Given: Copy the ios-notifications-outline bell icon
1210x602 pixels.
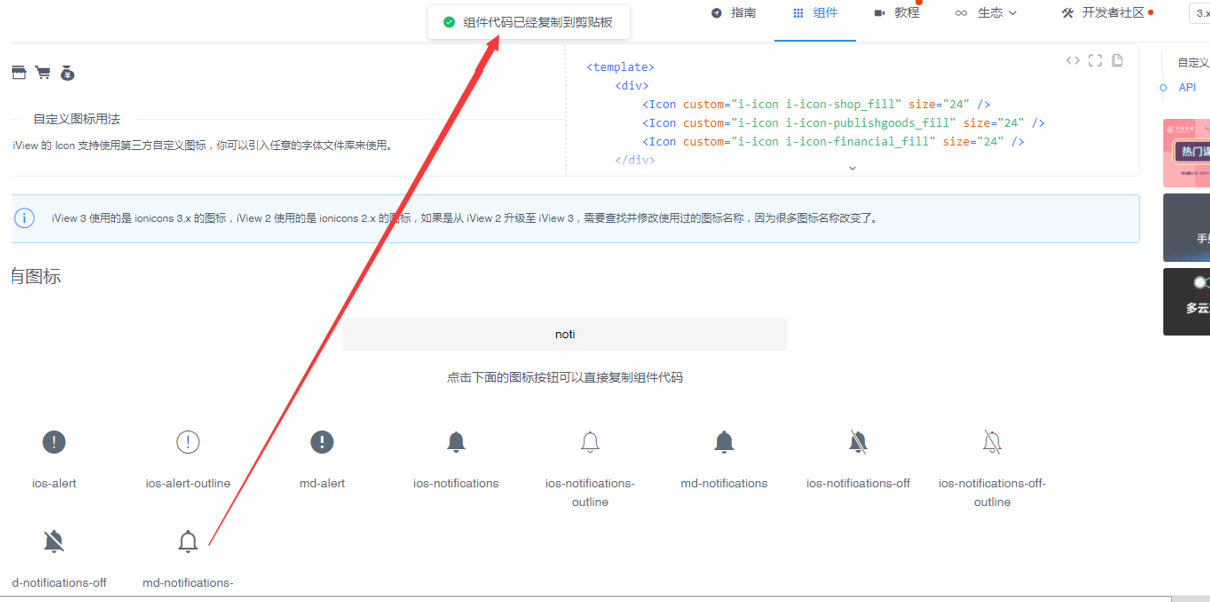Looking at the screenshot, I should (590, 442).
